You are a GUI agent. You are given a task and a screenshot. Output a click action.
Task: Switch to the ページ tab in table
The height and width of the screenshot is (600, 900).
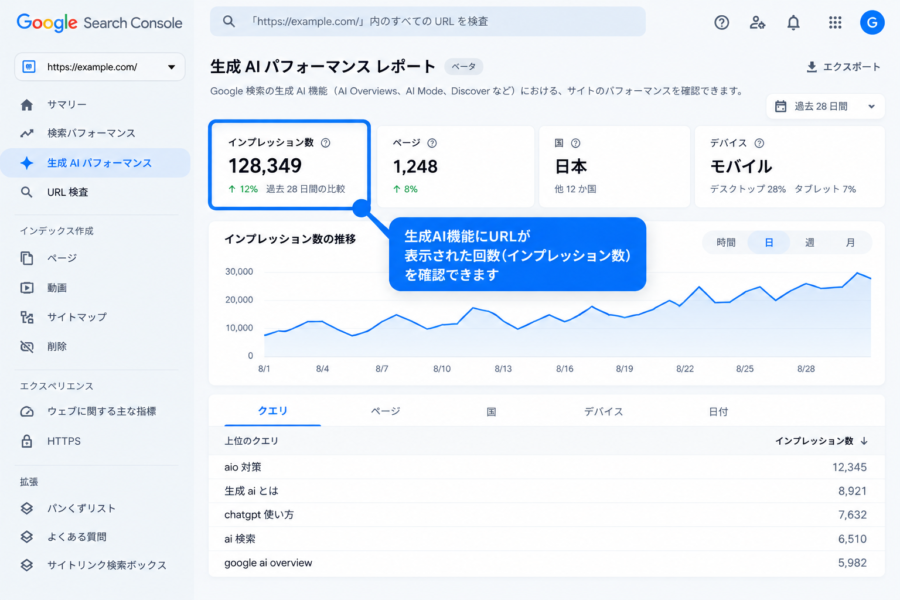[385, 411]
